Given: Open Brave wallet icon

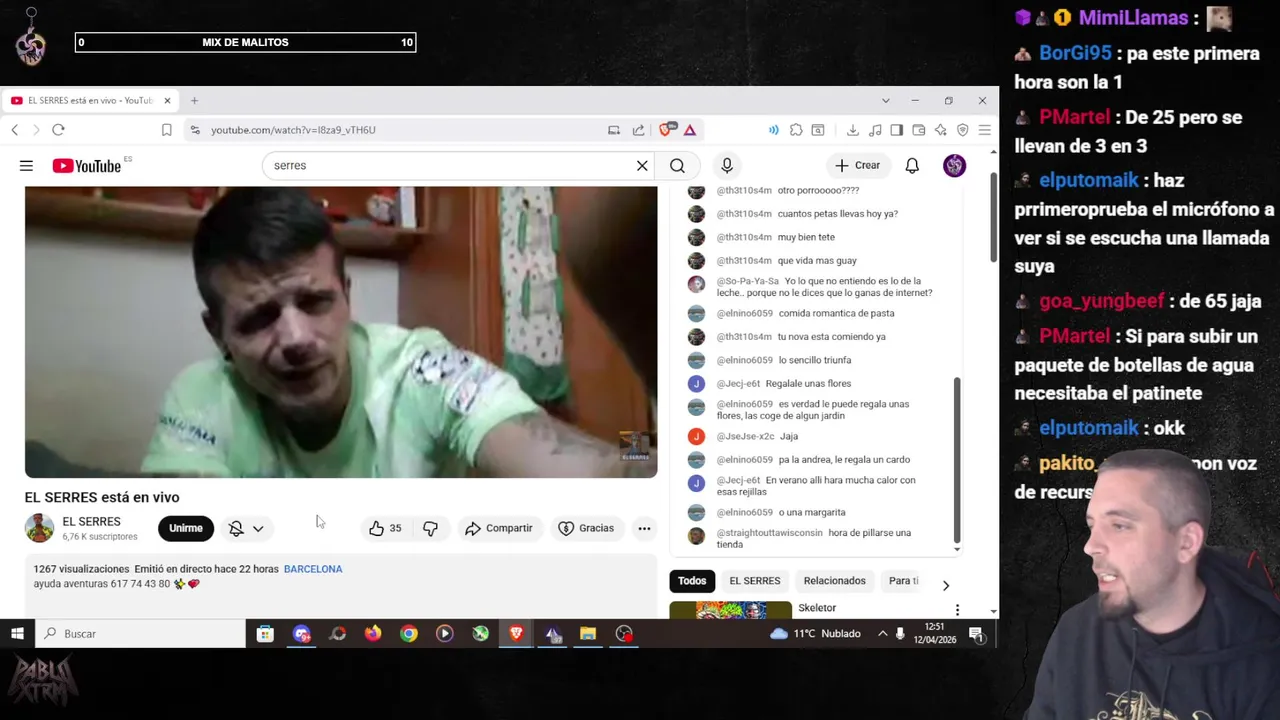Looking at the screenshot, I should tap(918, 130).
